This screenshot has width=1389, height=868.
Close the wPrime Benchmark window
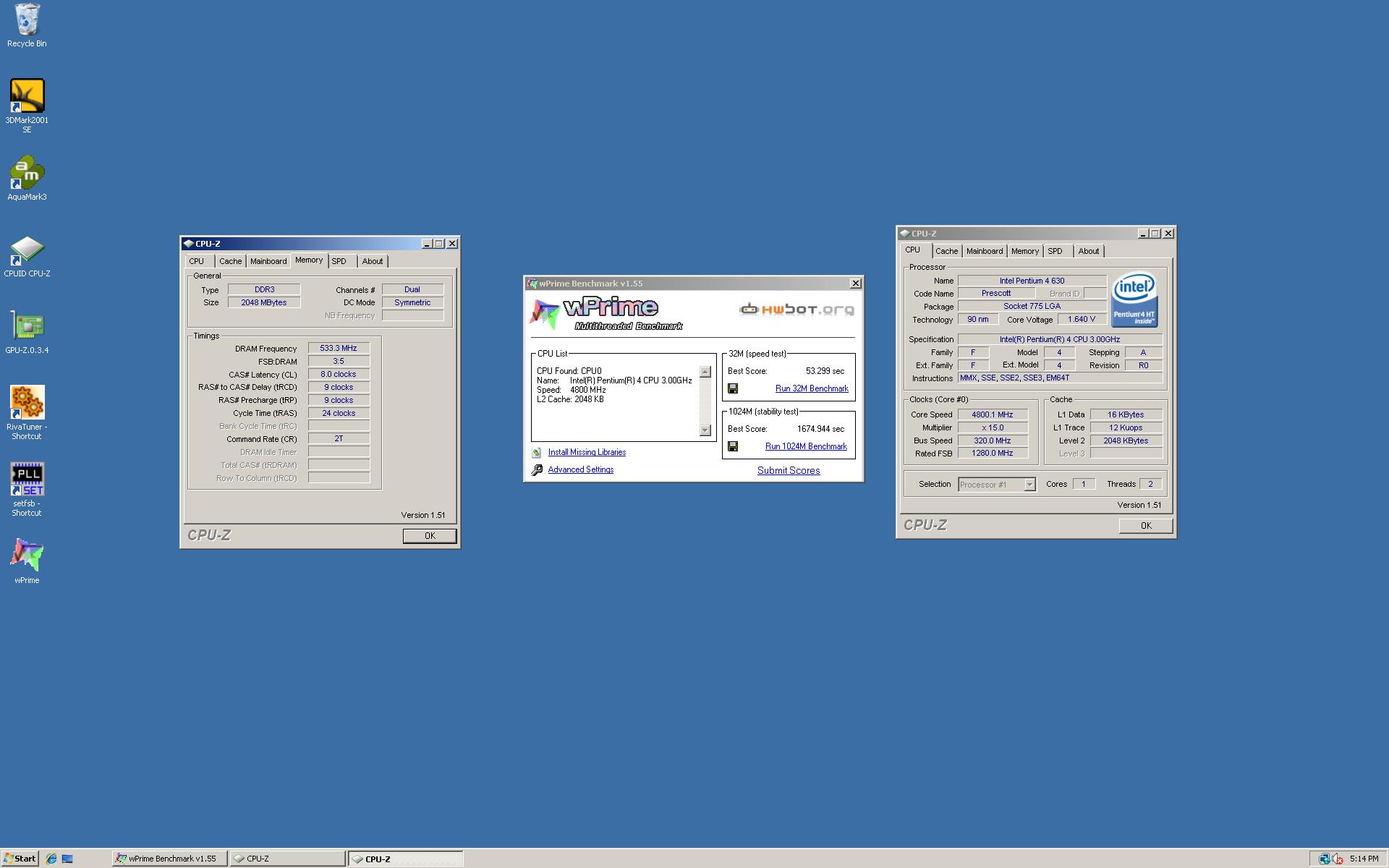[x=855, y=284]
